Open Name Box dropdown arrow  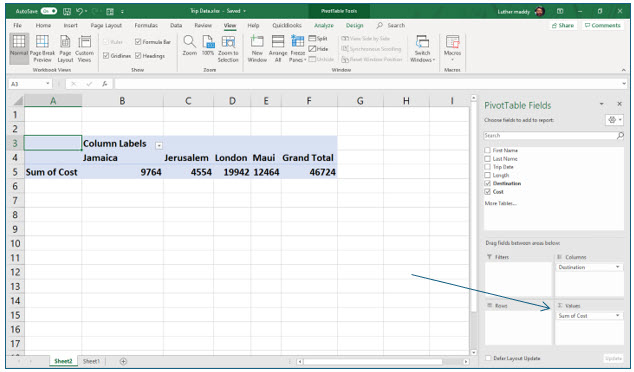[x=48, y=83]
